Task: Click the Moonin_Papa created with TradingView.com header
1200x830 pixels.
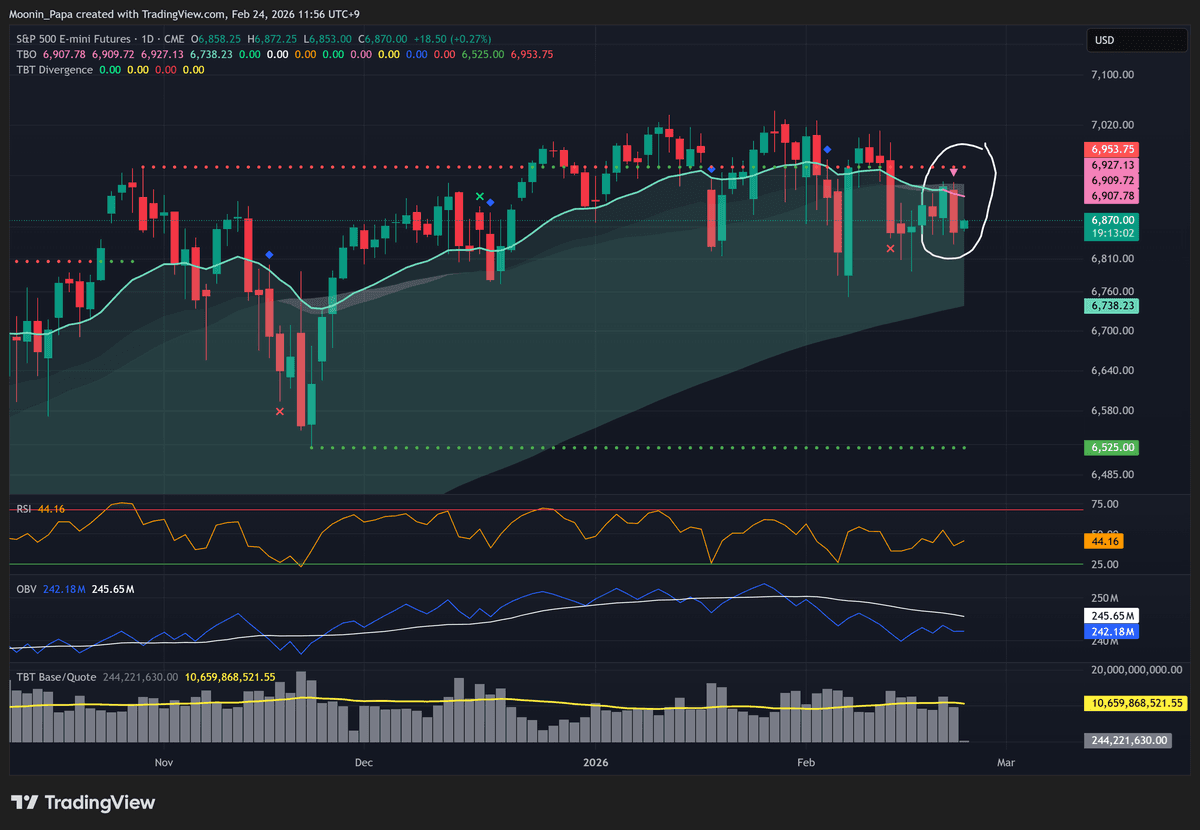Action: 185,14
